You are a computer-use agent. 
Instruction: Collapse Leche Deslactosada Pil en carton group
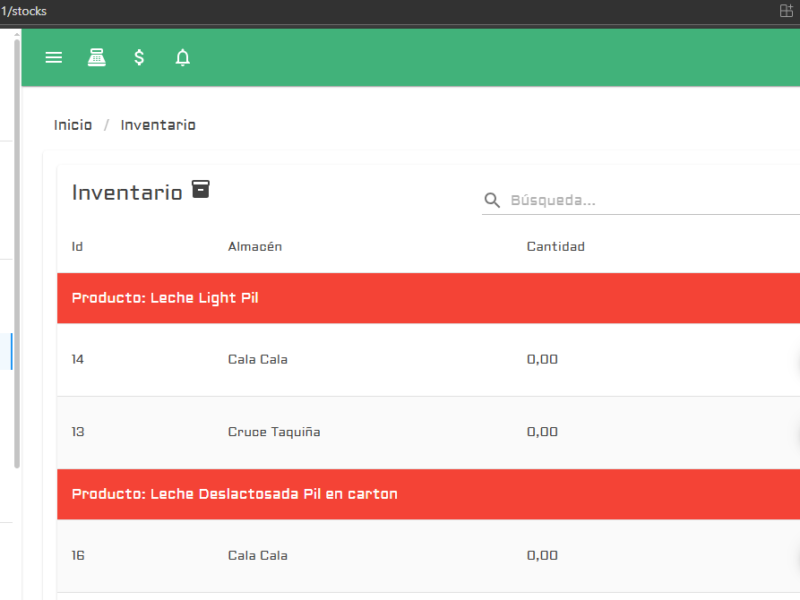pyautogui.click(x=235, y=494)
